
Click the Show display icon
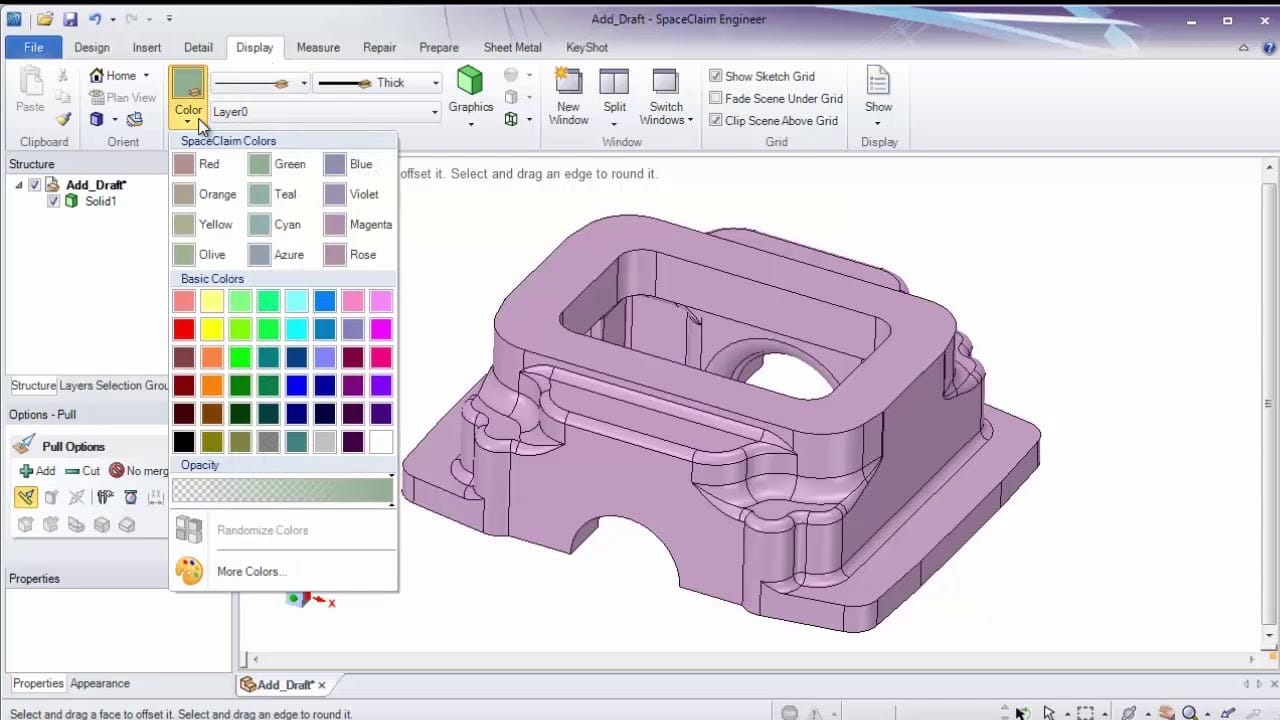point(878,80)
